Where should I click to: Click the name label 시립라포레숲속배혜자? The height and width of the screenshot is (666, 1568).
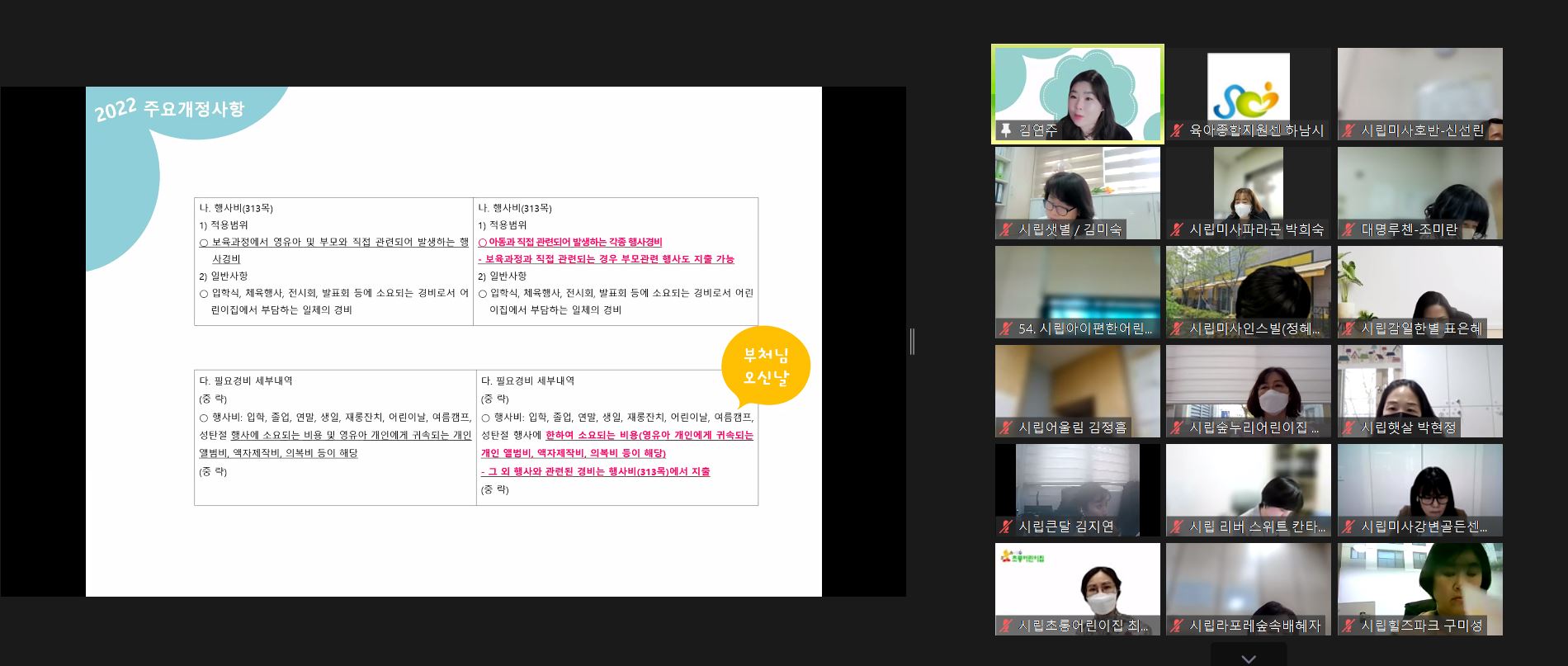click(1255, 626)
